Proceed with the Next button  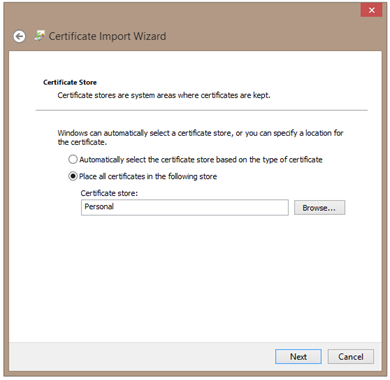click(298, 357)
